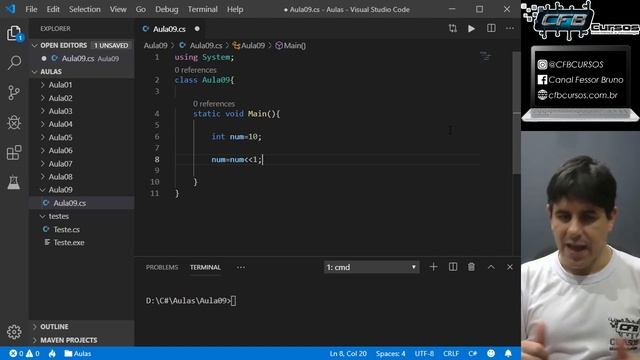
Task: Change language mode via C# item
Action: click(x=473, y=353)
